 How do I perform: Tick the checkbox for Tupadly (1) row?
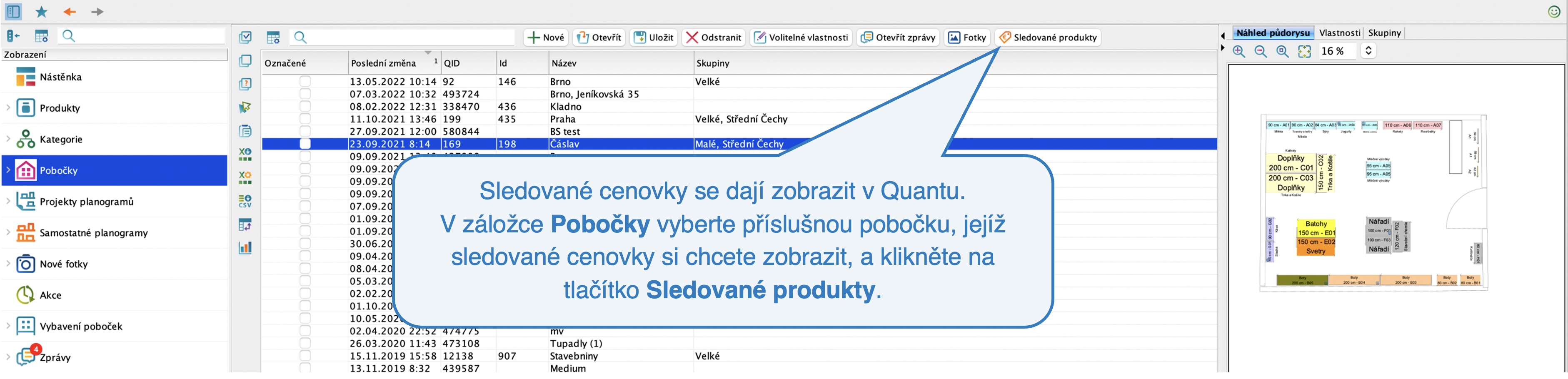(305, 343)
